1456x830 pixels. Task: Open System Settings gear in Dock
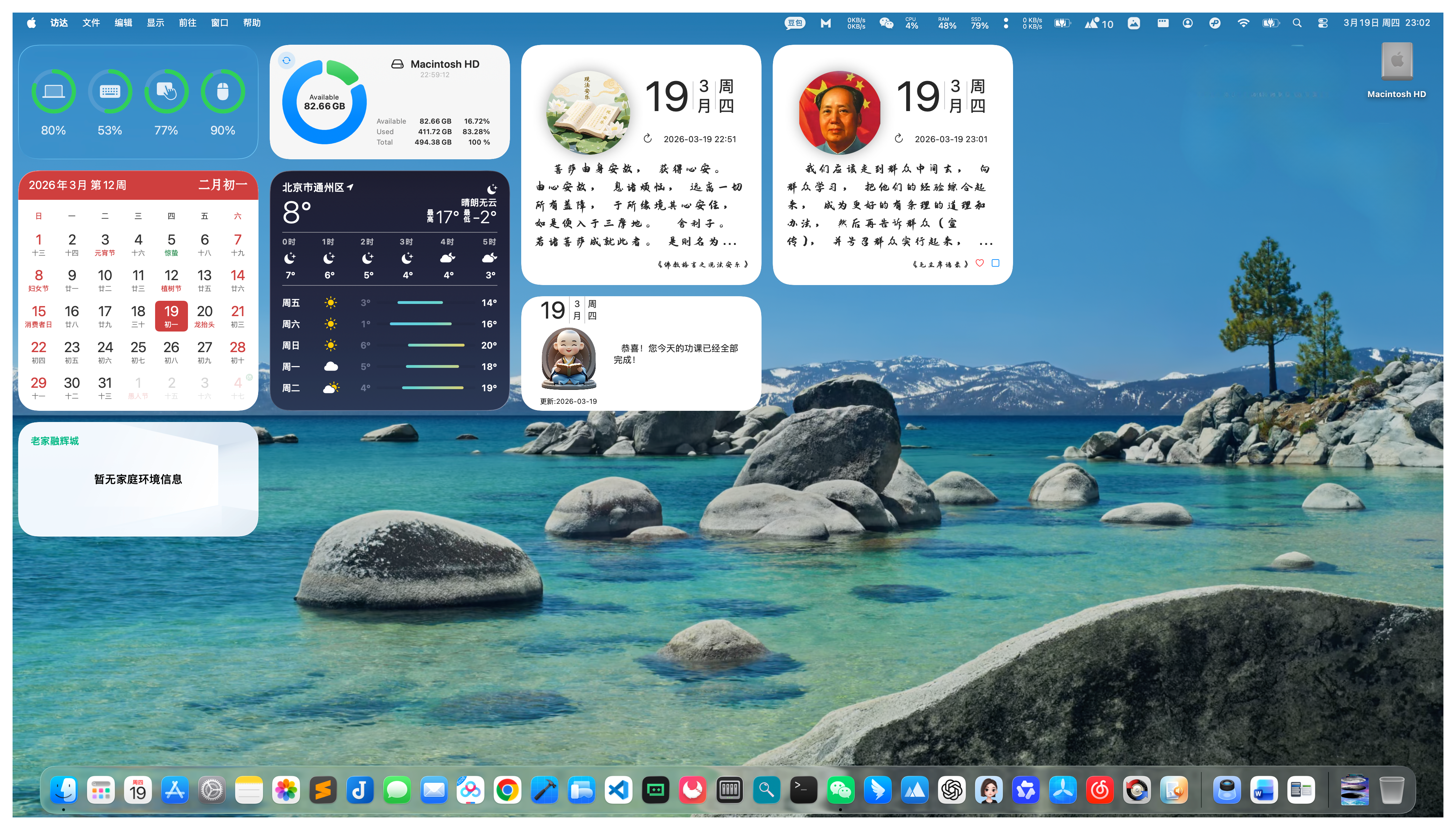(x=212, y=790)
